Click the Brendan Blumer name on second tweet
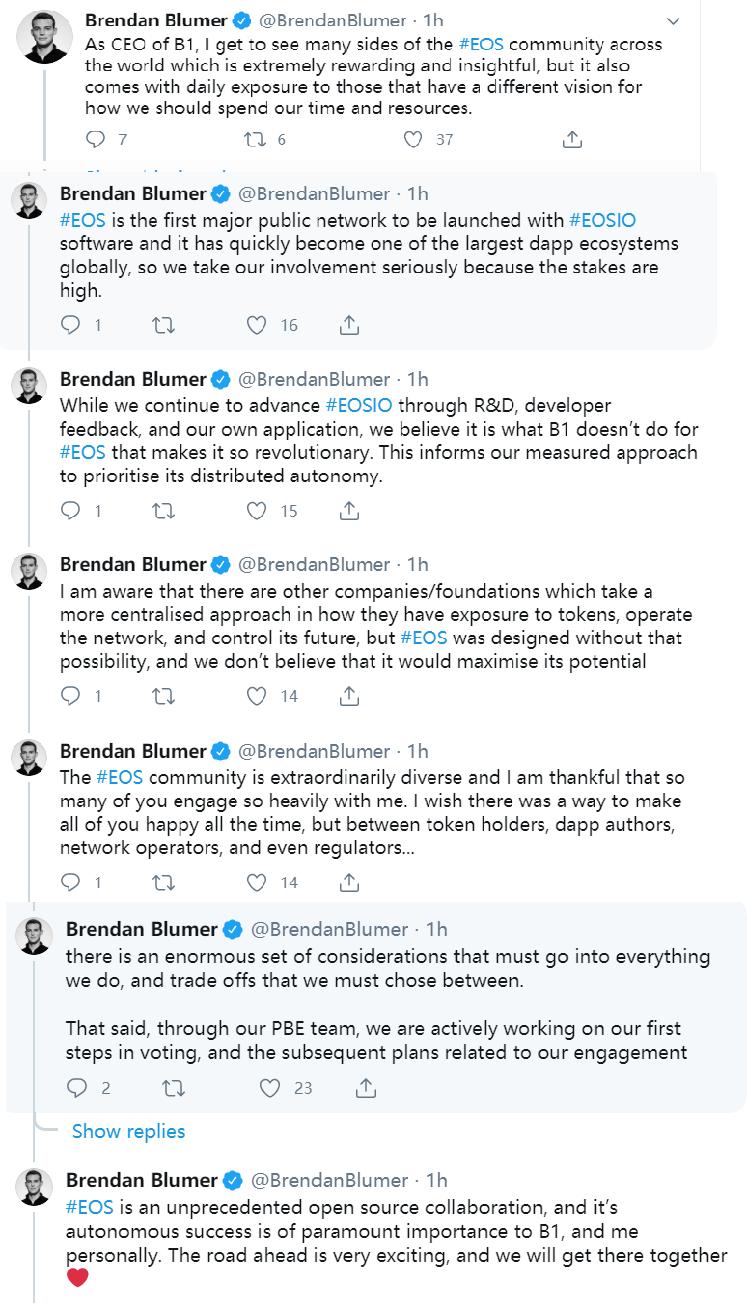Screen dimensions: 747x1304 tap(131, 193)
